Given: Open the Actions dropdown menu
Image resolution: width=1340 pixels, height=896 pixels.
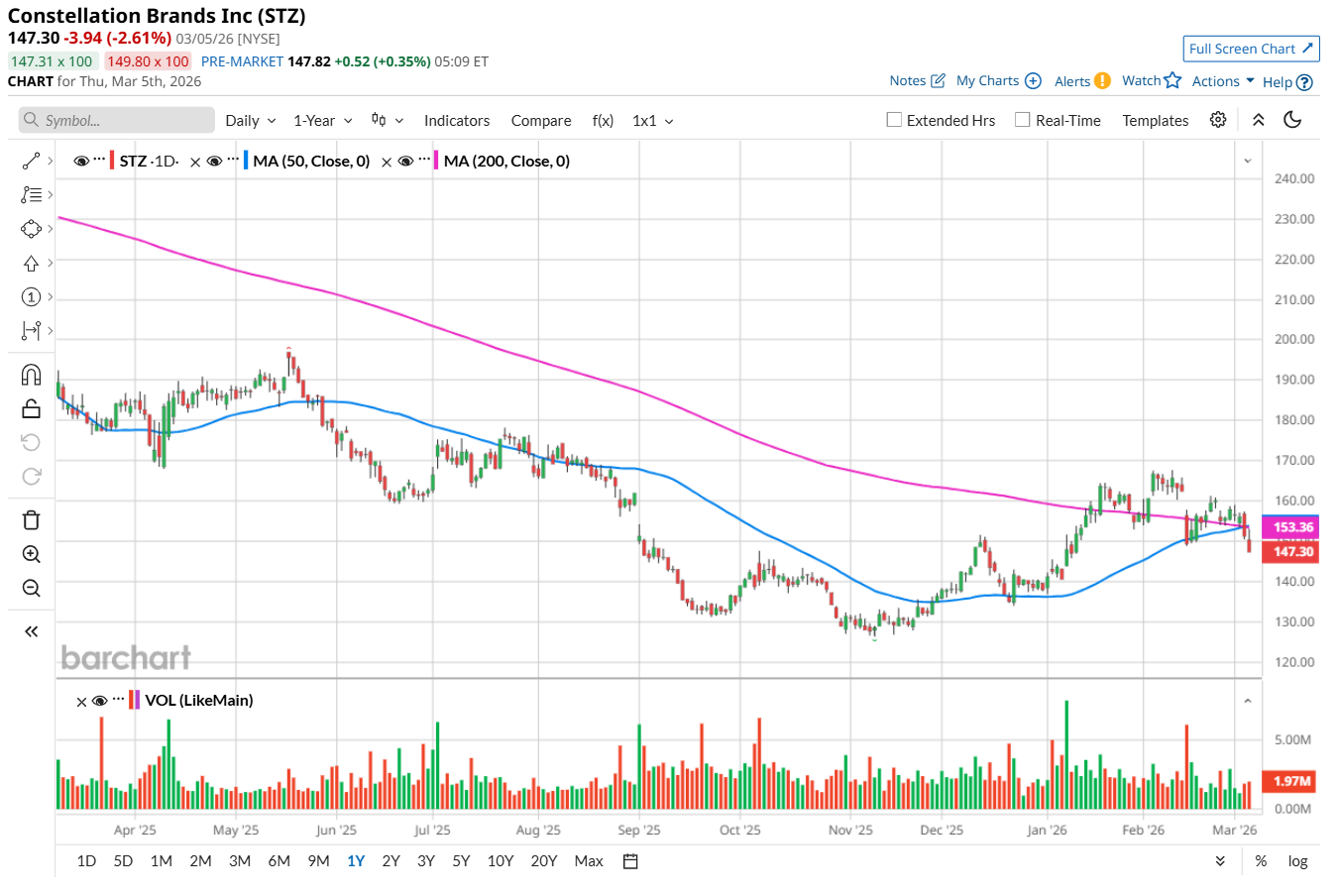Looking at the screenshot, I should (1223, 81).
